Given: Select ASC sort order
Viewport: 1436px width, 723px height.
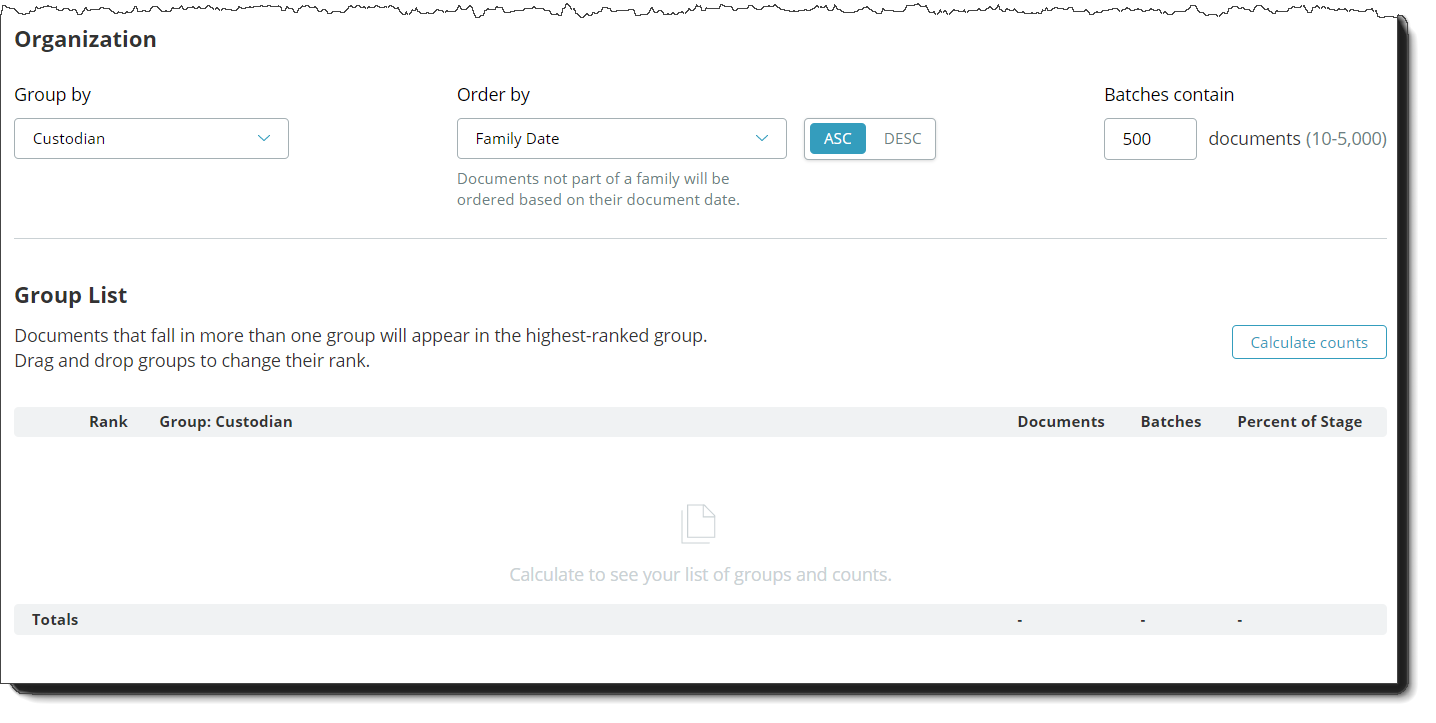Looking at the screenshot, I should coord(838,139).
